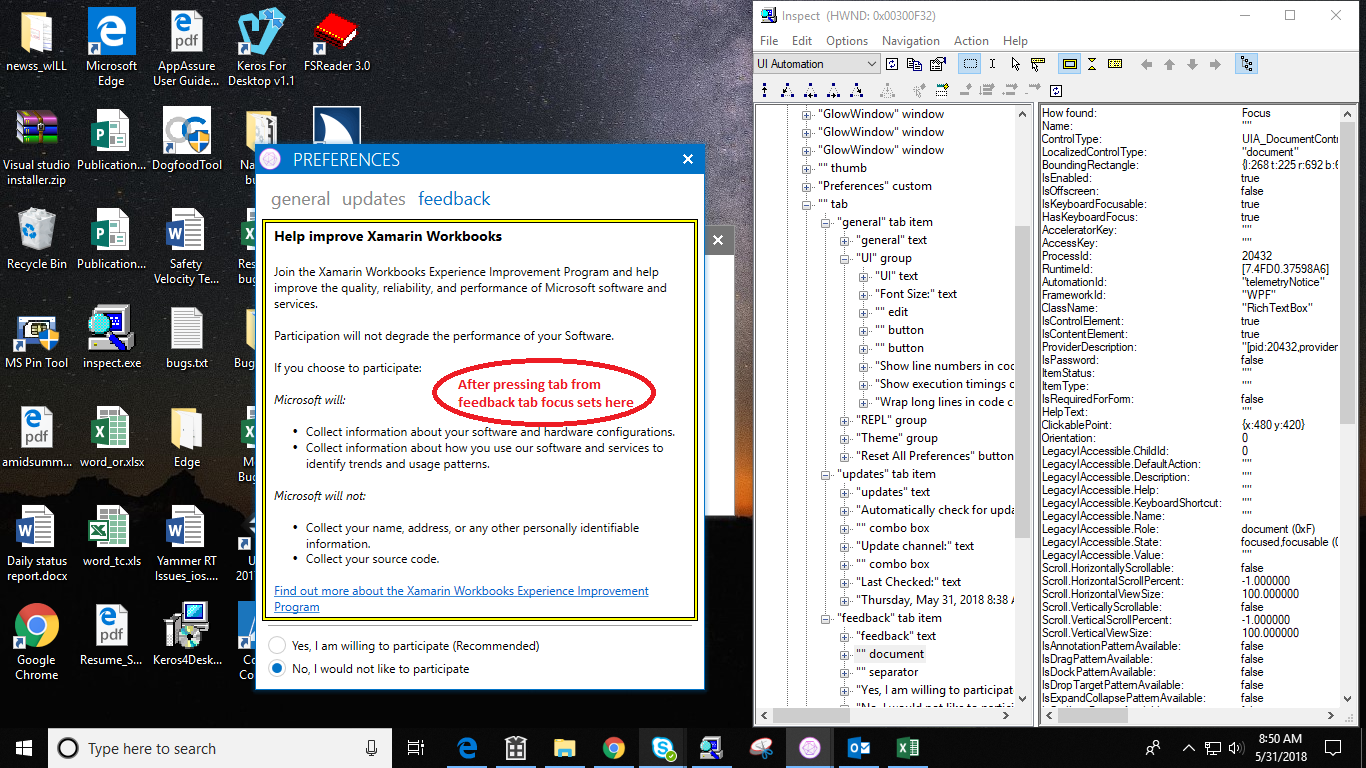Toggle the UI Automation tree view icon

click(1247, 63)
